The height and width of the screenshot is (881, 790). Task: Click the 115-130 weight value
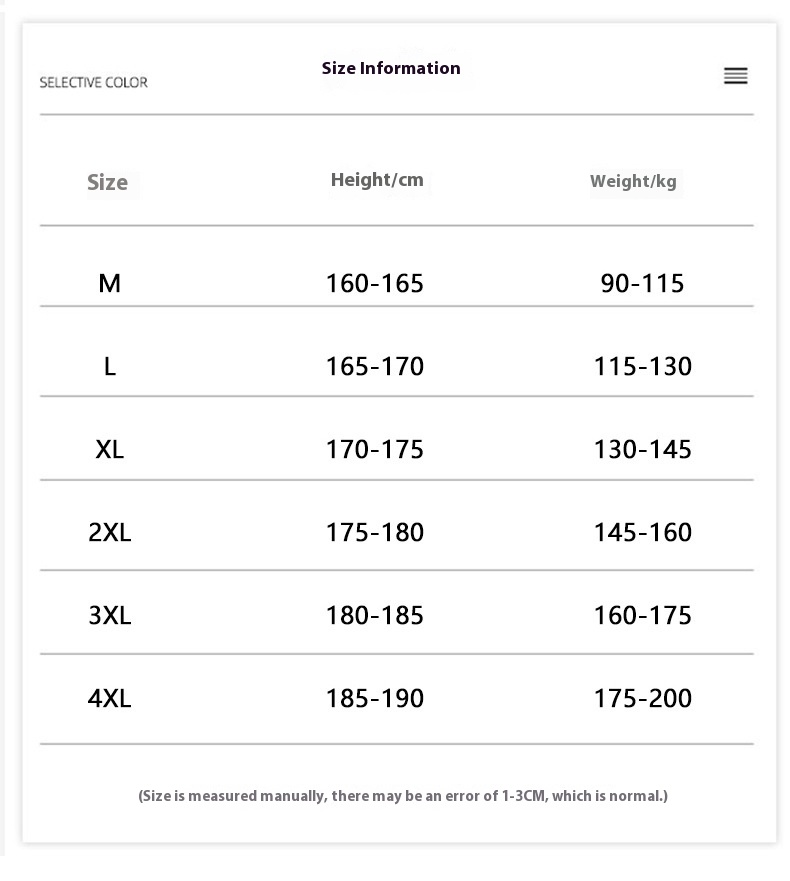[642, 366]
